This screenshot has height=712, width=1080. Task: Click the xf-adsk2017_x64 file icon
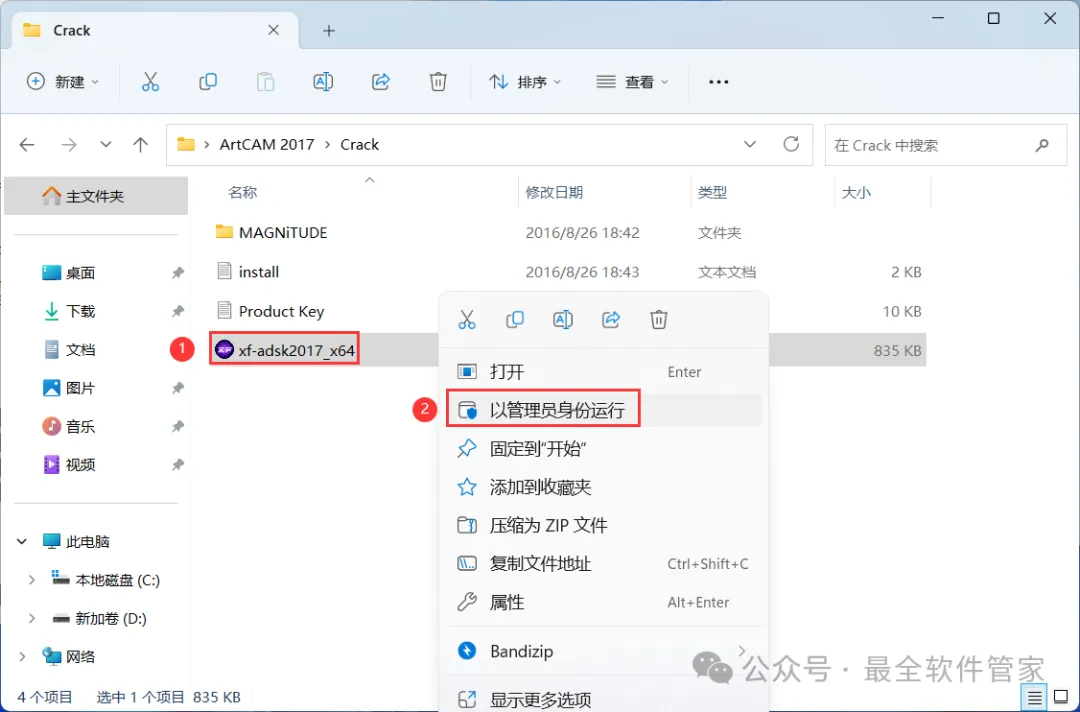coord(225,350)
